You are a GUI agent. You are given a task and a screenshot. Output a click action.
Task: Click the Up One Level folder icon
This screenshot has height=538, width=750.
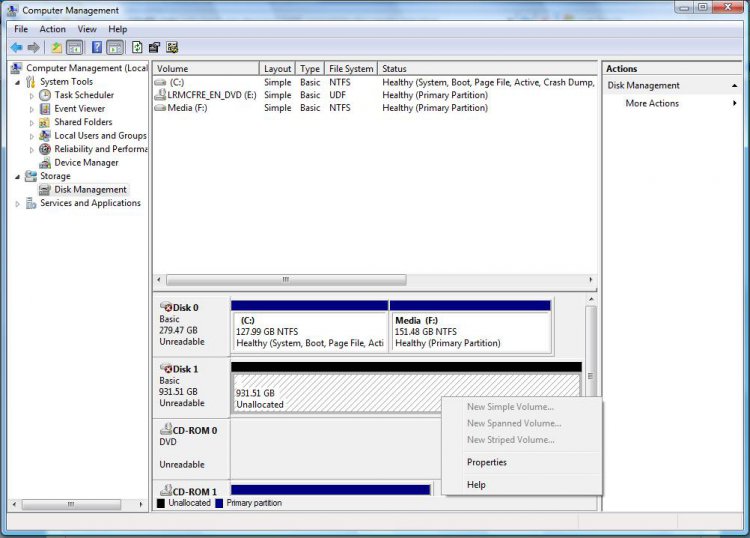[x=56, y=47]
